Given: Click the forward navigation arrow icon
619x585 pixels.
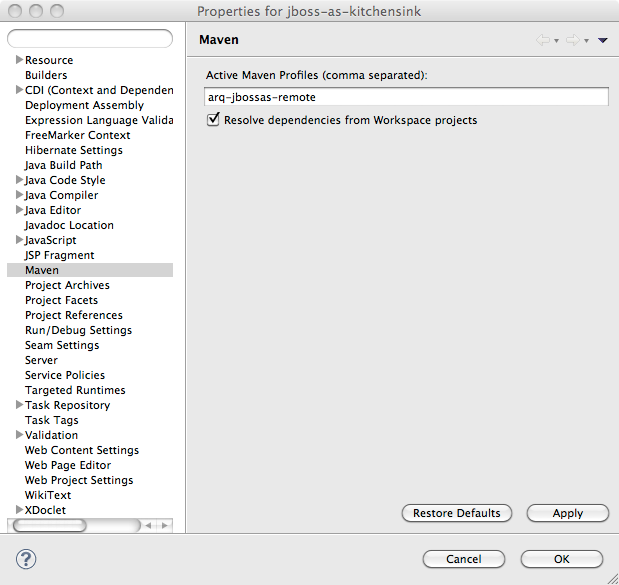Looking at the screenshot, I should (572, 40).
